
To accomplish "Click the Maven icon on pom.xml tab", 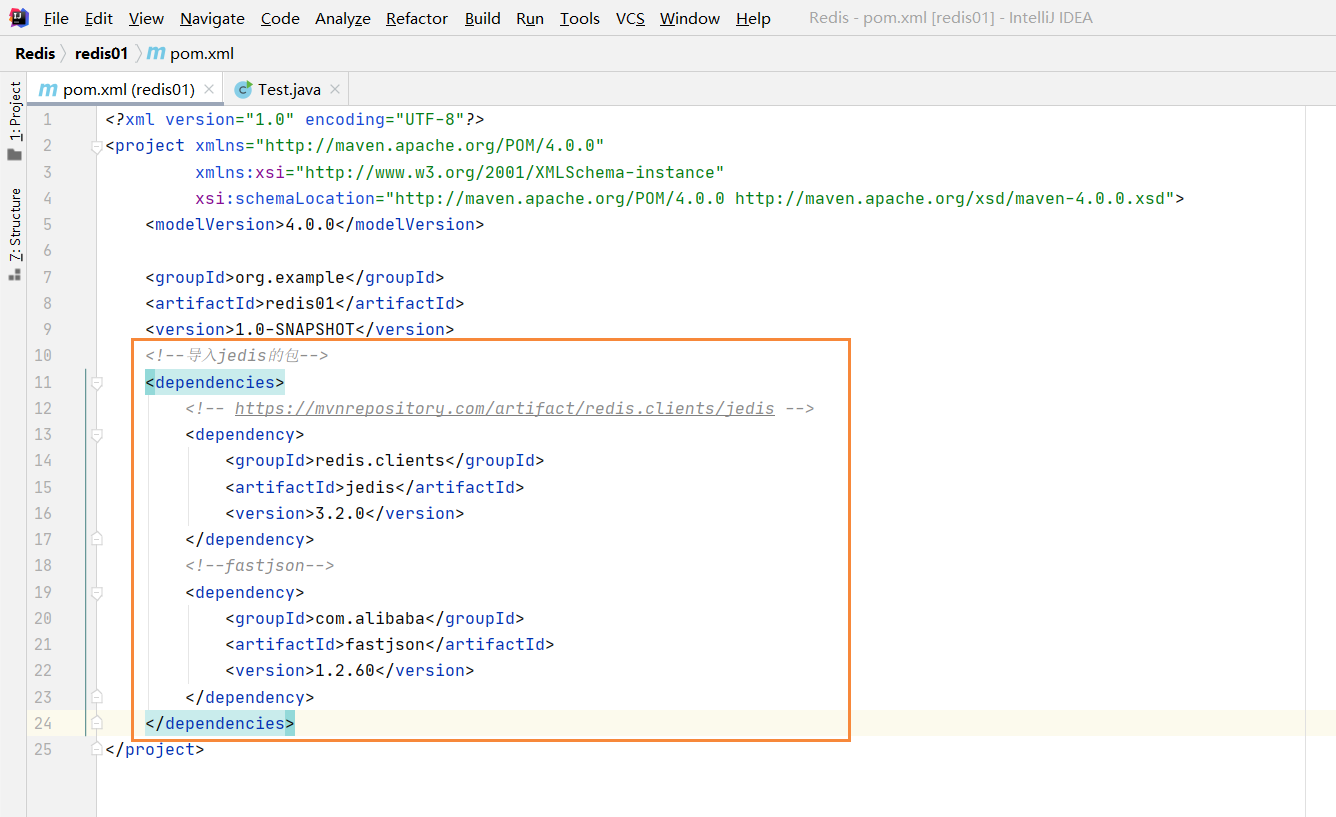I will pos(48,89).
